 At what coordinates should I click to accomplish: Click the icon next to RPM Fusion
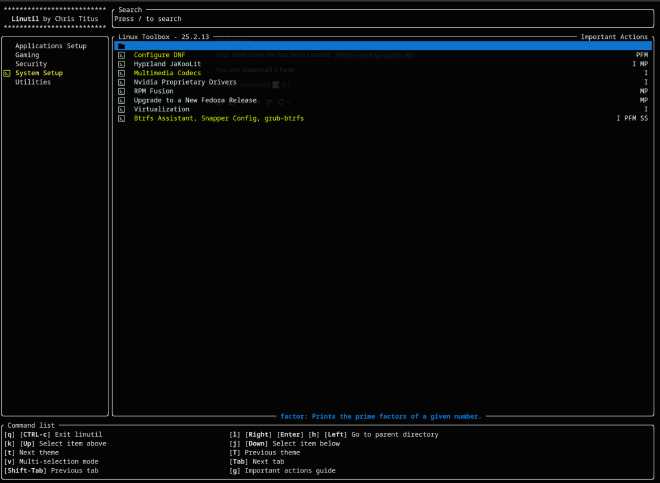click(x=121, y=91)
